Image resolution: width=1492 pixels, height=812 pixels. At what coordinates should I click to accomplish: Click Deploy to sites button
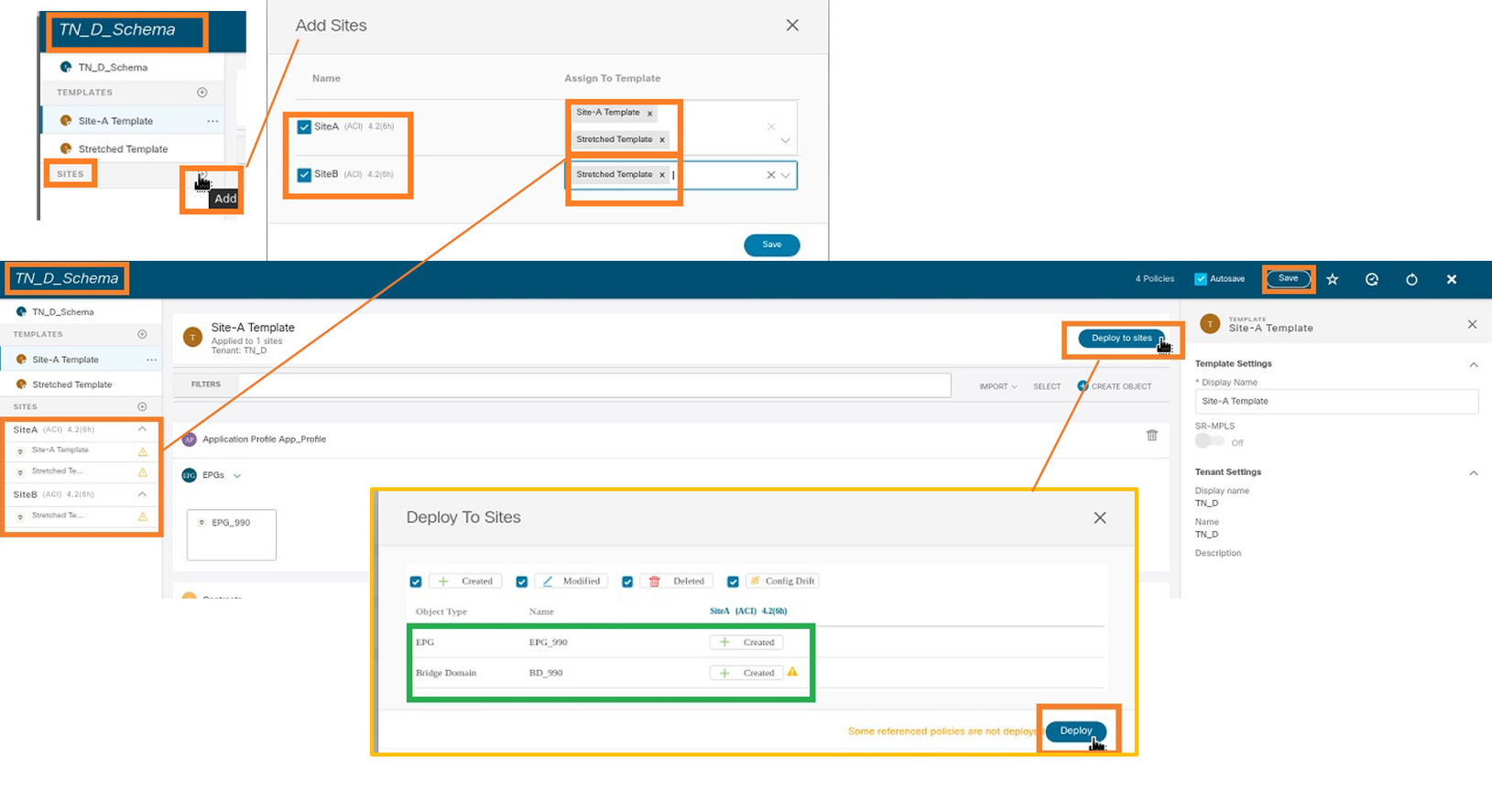(1122, 339)
